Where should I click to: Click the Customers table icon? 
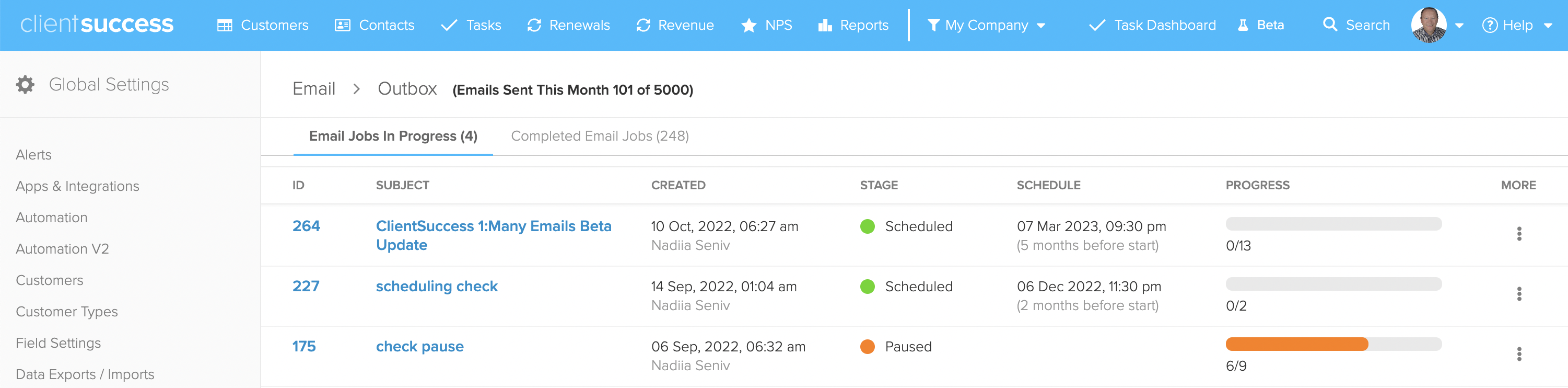tap(225, 25)
